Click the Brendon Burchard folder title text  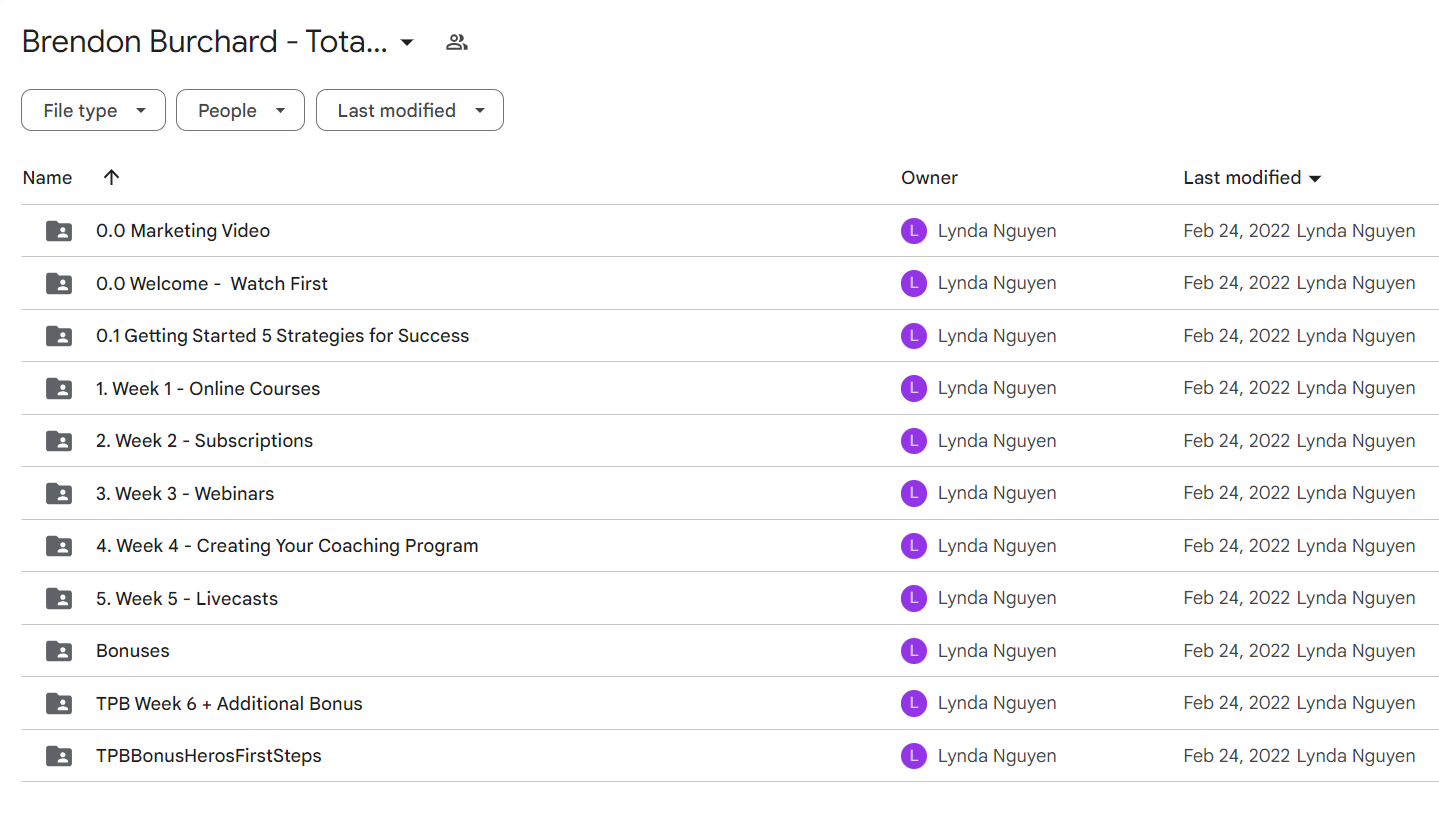point(205,42)
